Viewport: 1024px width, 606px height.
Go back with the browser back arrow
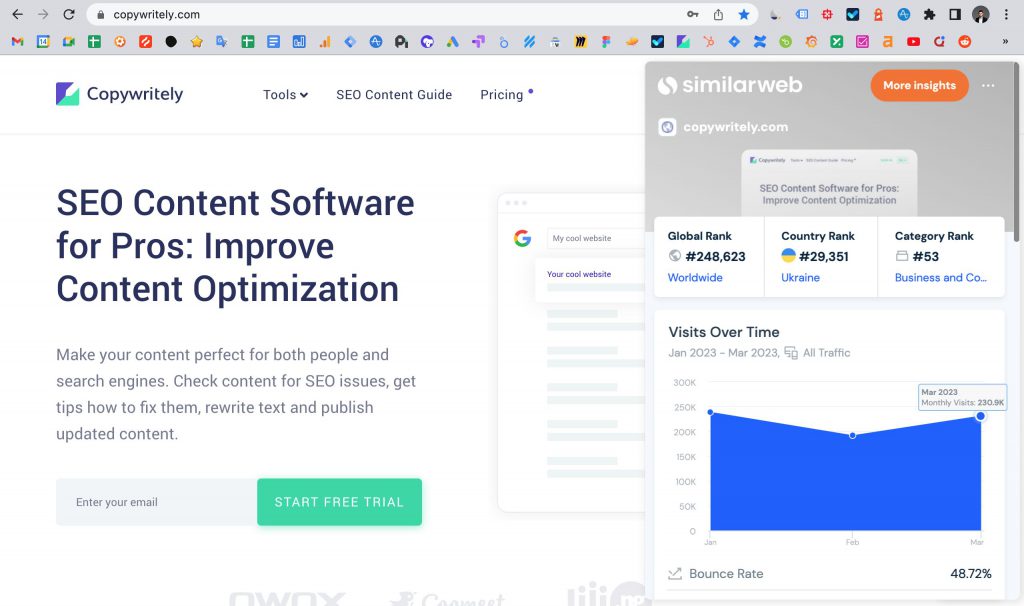tap(18, 14)
